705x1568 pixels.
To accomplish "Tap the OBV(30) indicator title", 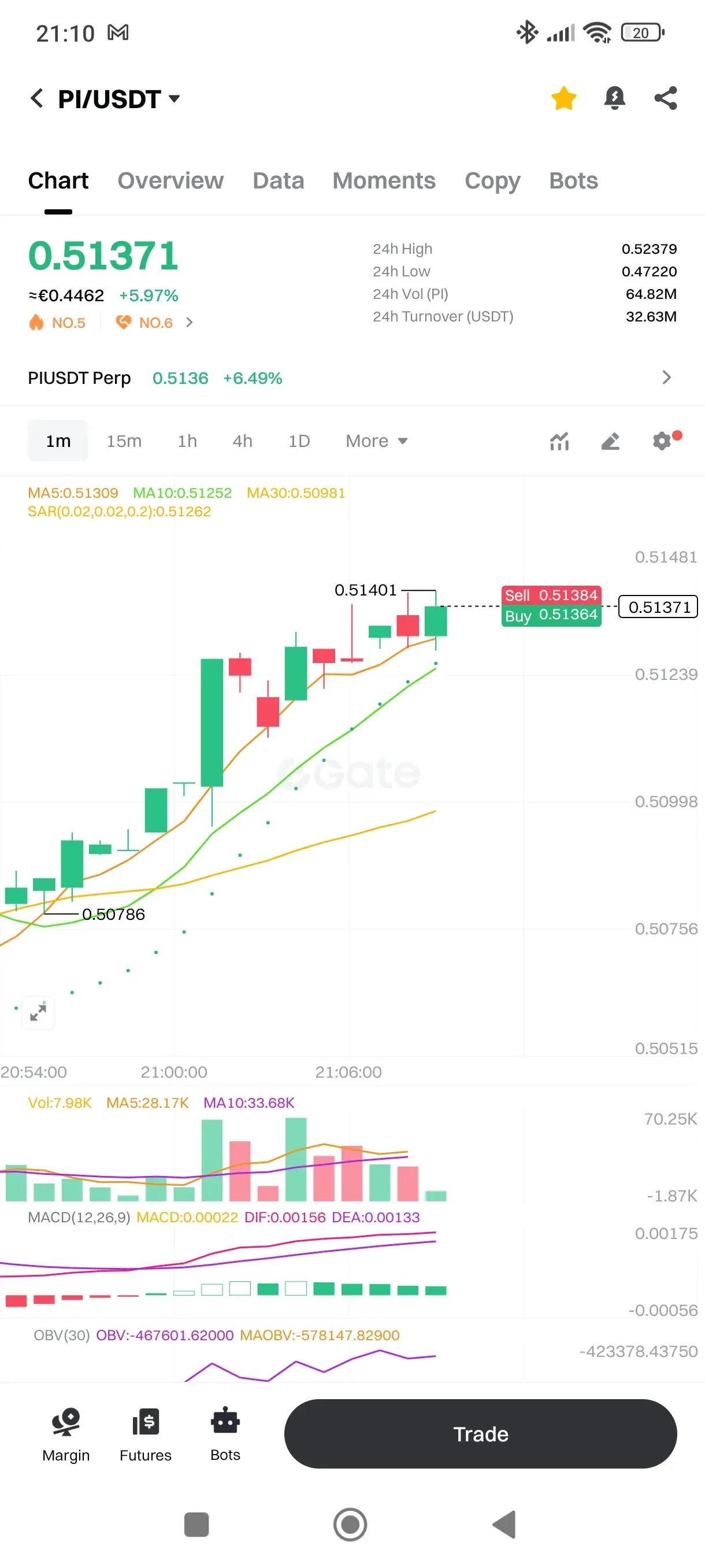I will [x=62, y=1336].
